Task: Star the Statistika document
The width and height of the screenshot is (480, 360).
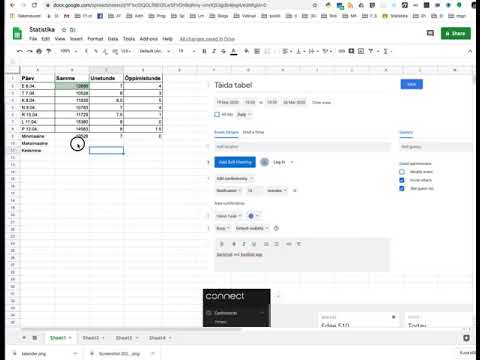Action: point(64,30)
